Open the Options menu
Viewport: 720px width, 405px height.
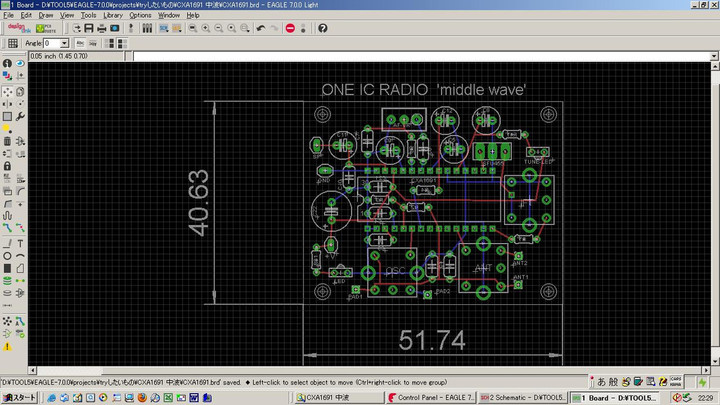[x=140, y=16]
